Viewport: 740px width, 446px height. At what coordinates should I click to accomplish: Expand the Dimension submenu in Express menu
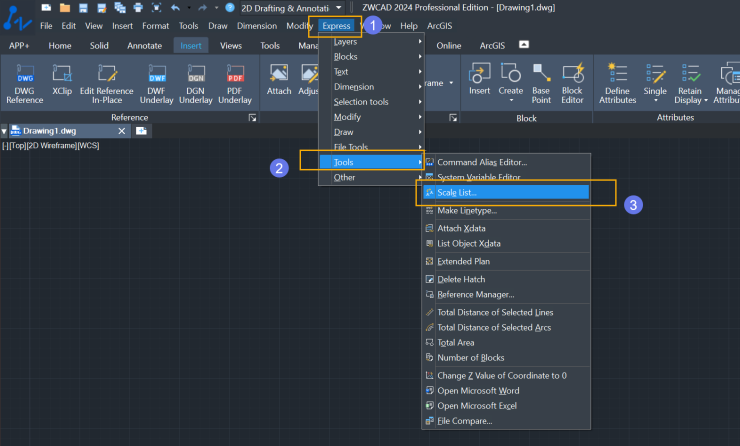371,87
